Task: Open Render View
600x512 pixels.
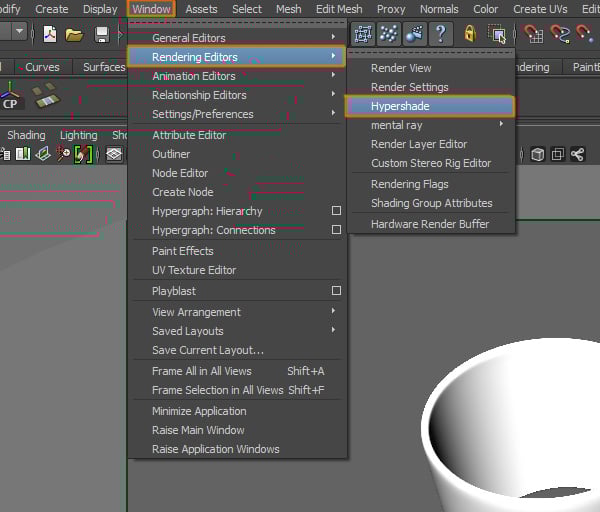Action: 401,68
